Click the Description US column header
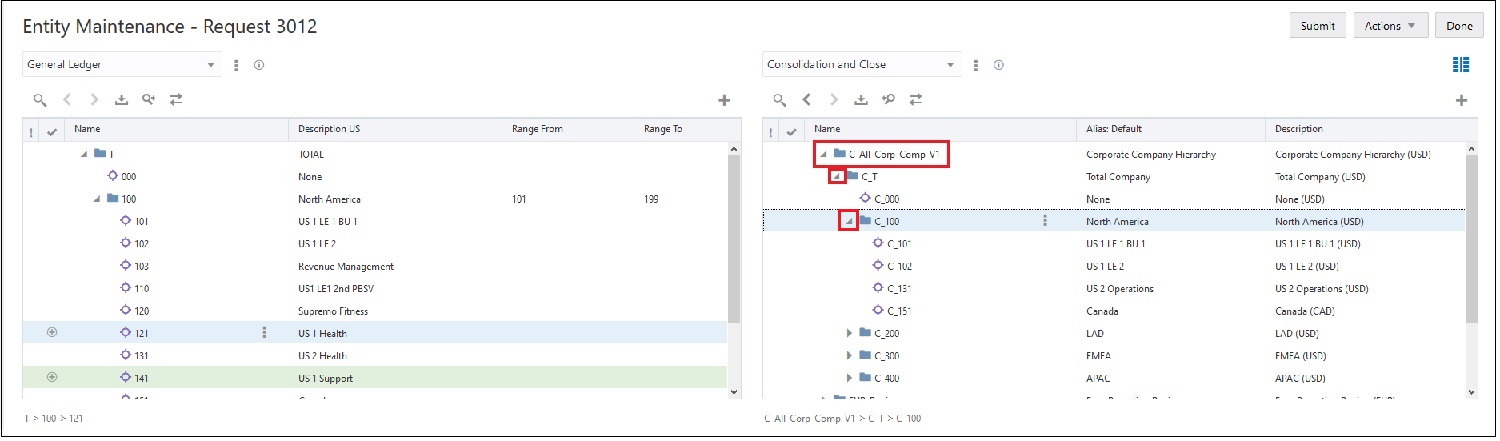 396,129
